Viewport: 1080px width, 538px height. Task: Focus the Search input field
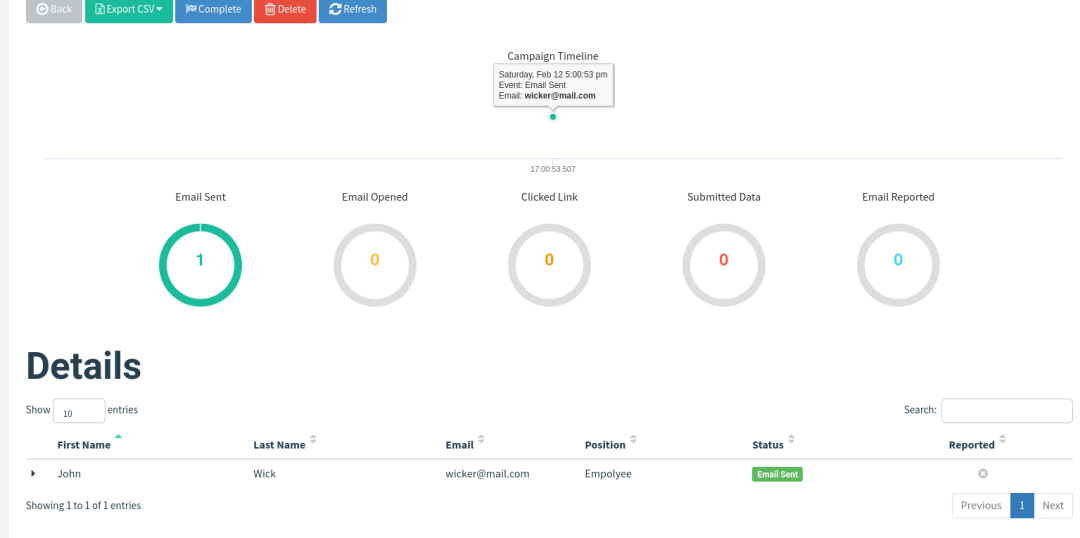[1006, 411]
